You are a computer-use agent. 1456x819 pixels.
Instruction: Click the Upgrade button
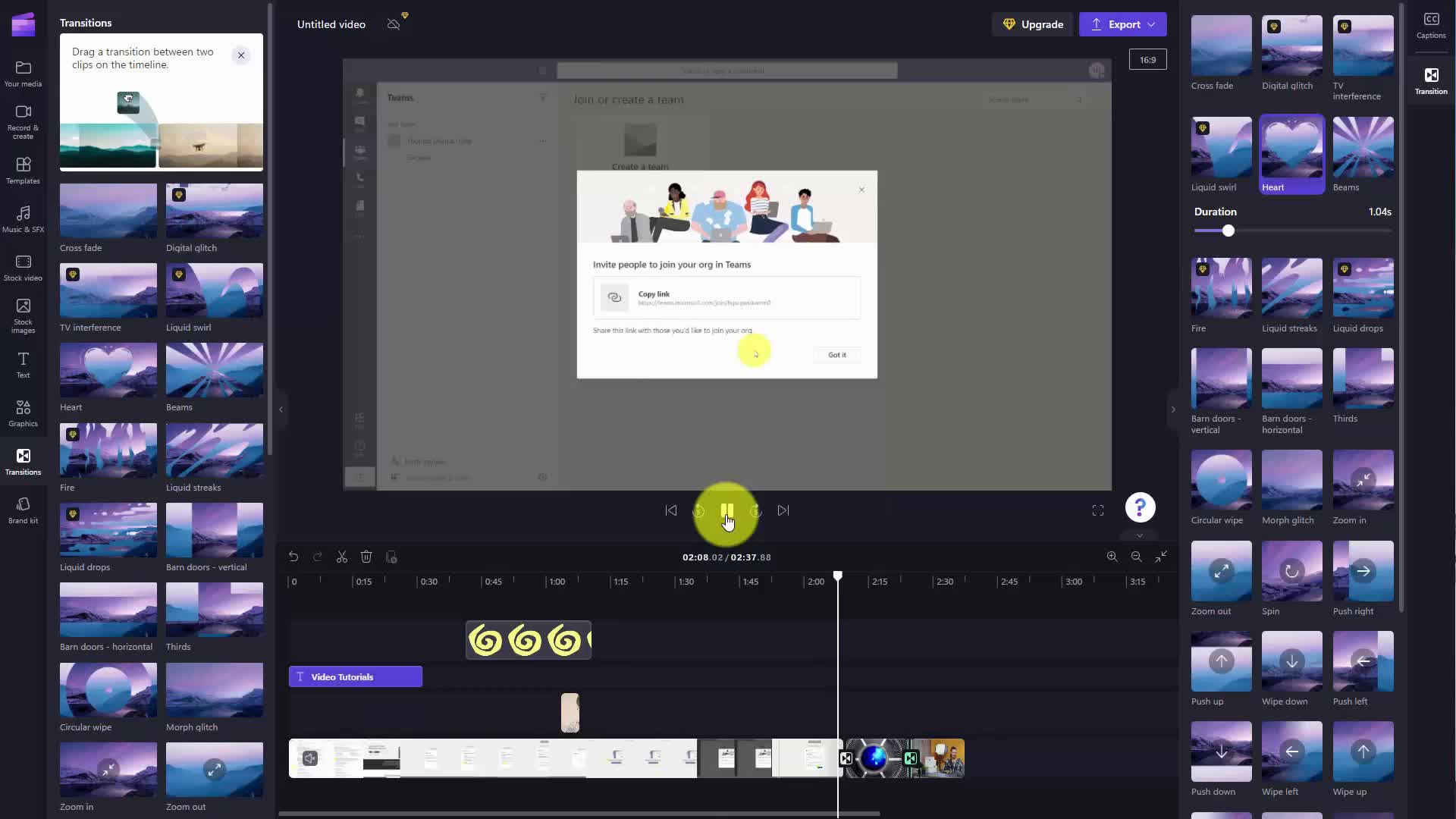tap(1033, 24)
